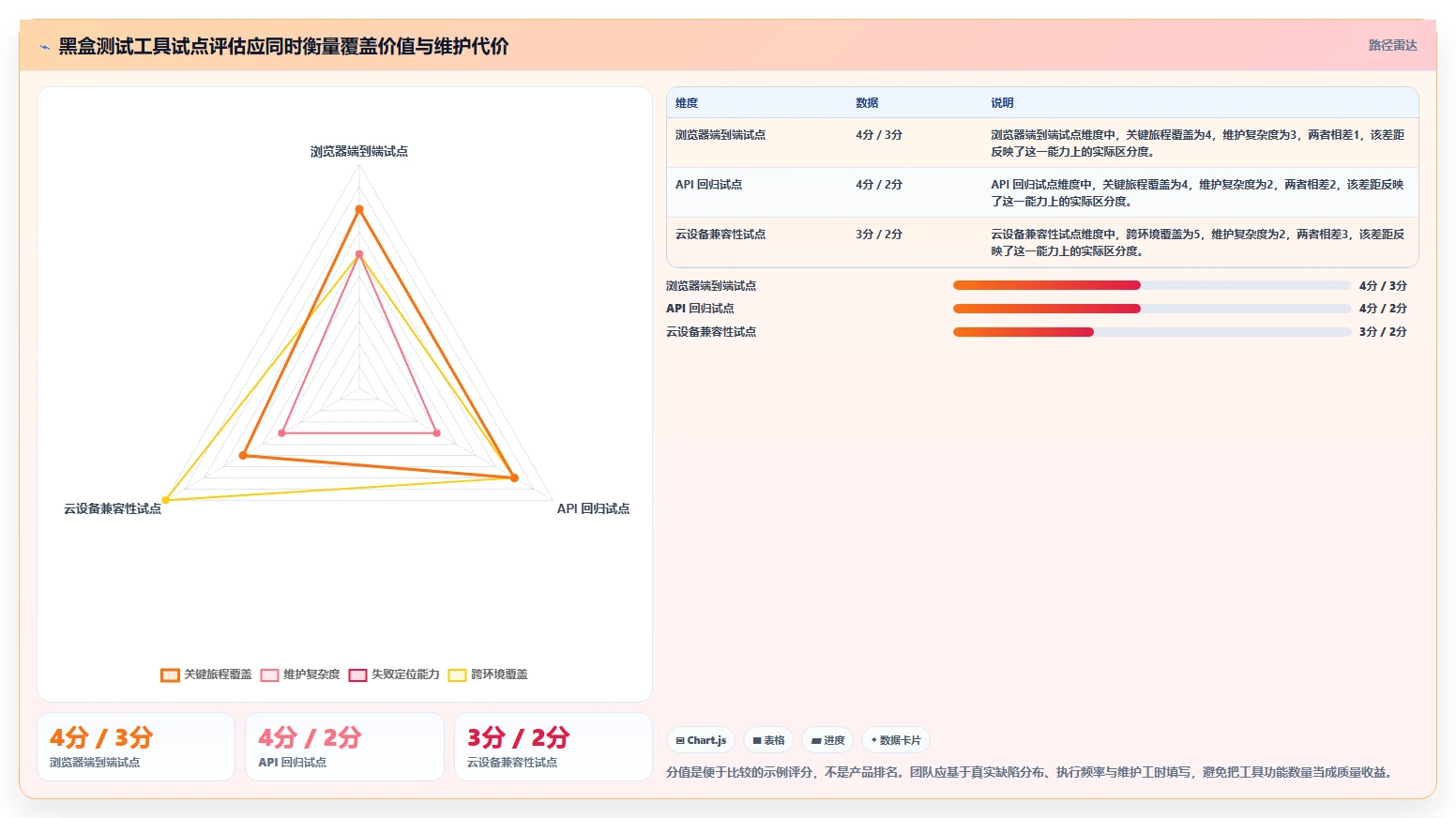
Task: Toggle the 失败定位能力 legend item
Action: [x=394, y=674]
